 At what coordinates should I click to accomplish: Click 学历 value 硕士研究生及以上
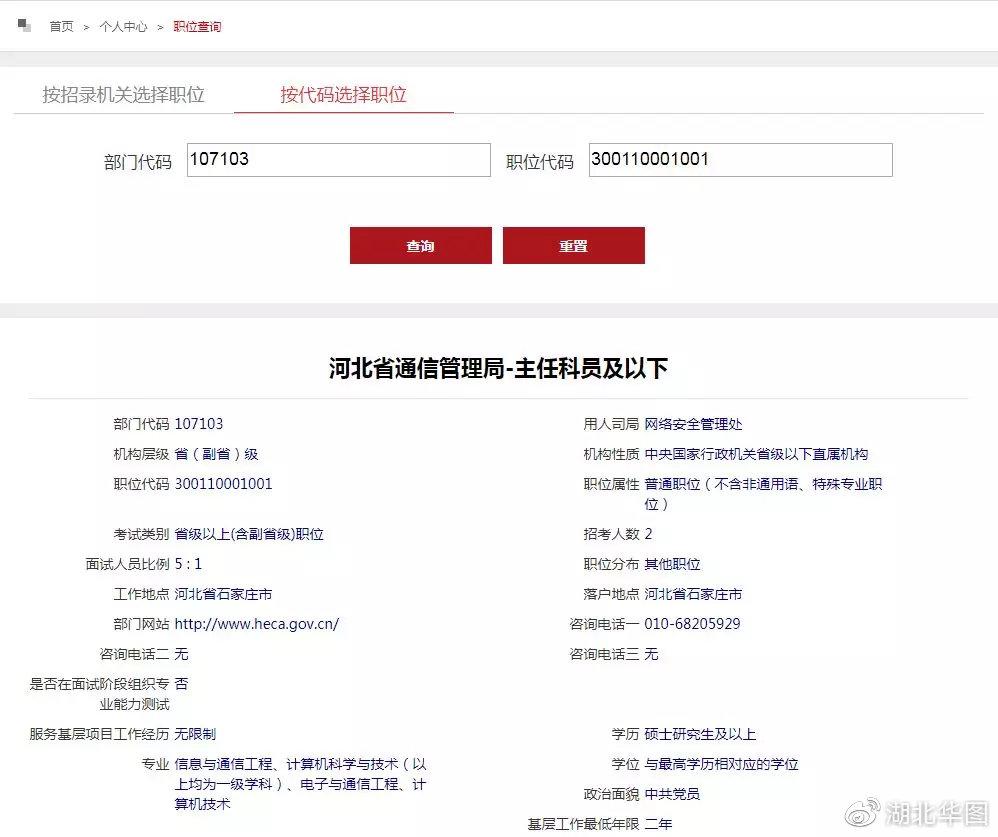(x=700, y=734)
